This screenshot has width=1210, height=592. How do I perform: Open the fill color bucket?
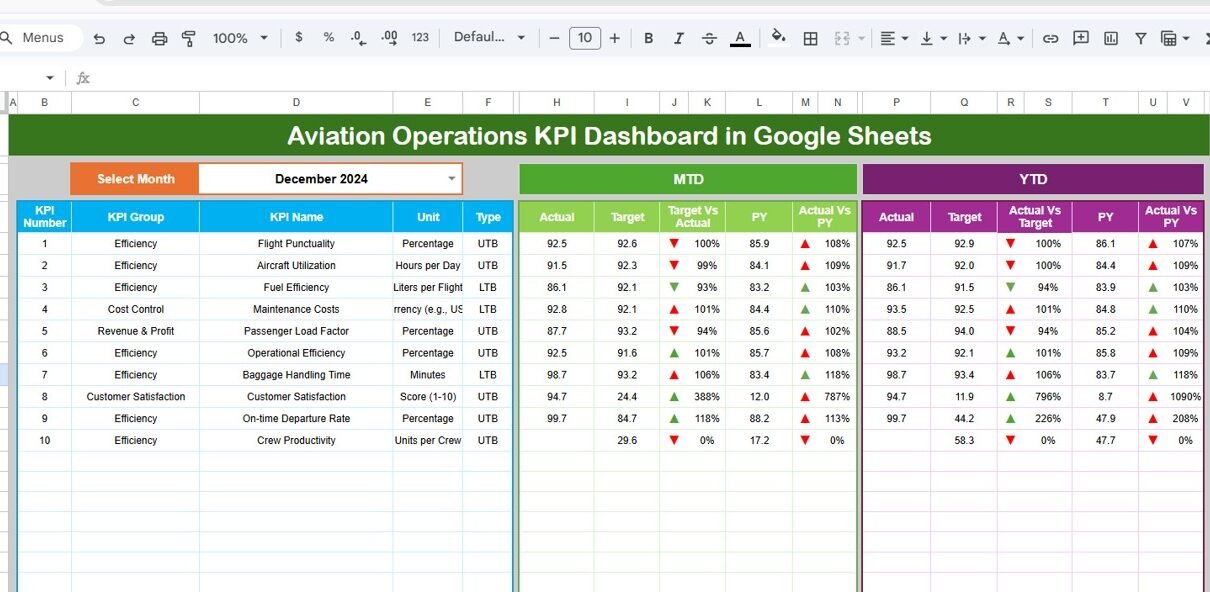pyautogui.click(x=778, y=38)
